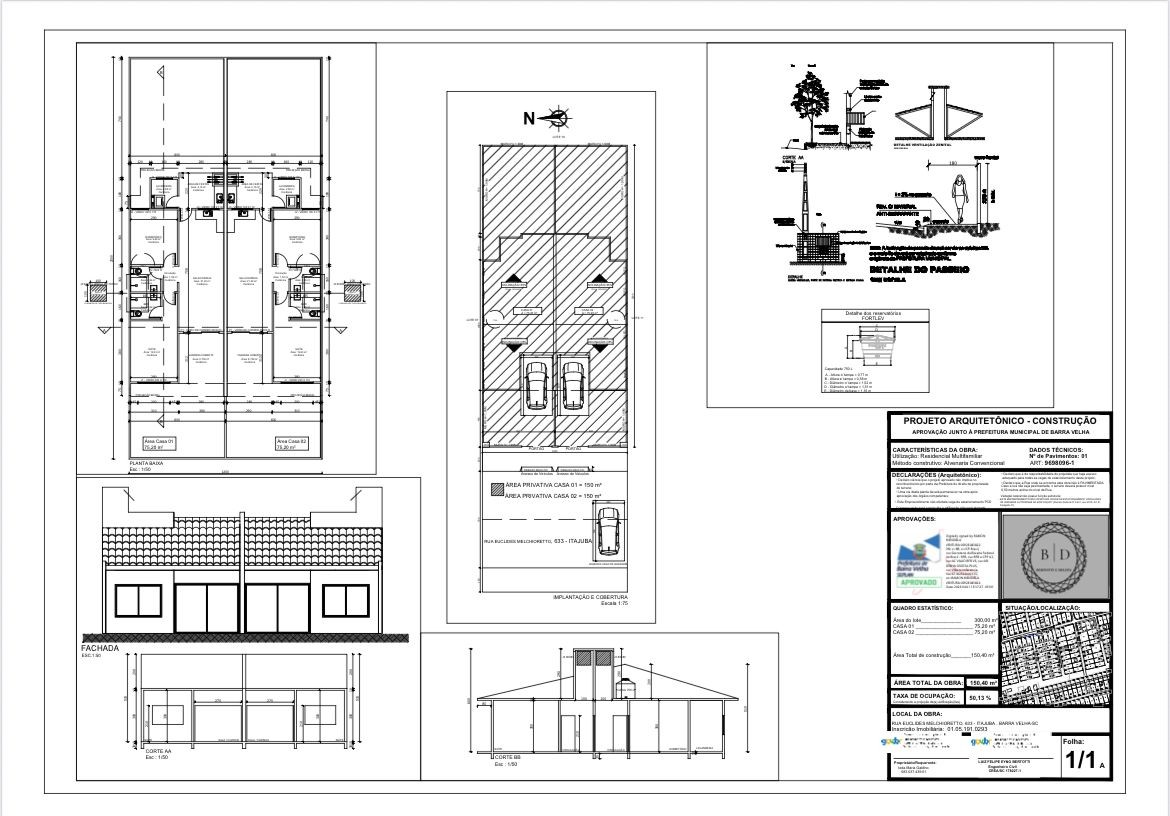Click 'ÁREA PRIVATIVA CASA 01 = 150 m²'

554,485
